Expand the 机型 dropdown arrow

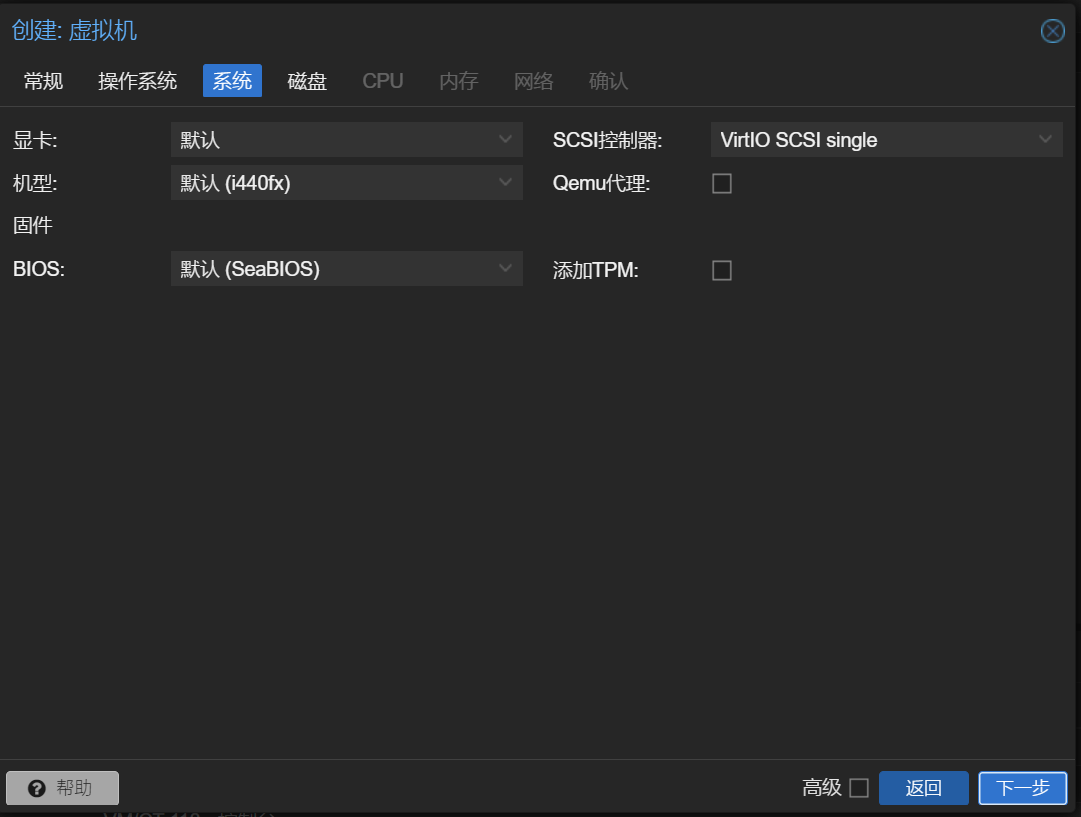(505, 182)
